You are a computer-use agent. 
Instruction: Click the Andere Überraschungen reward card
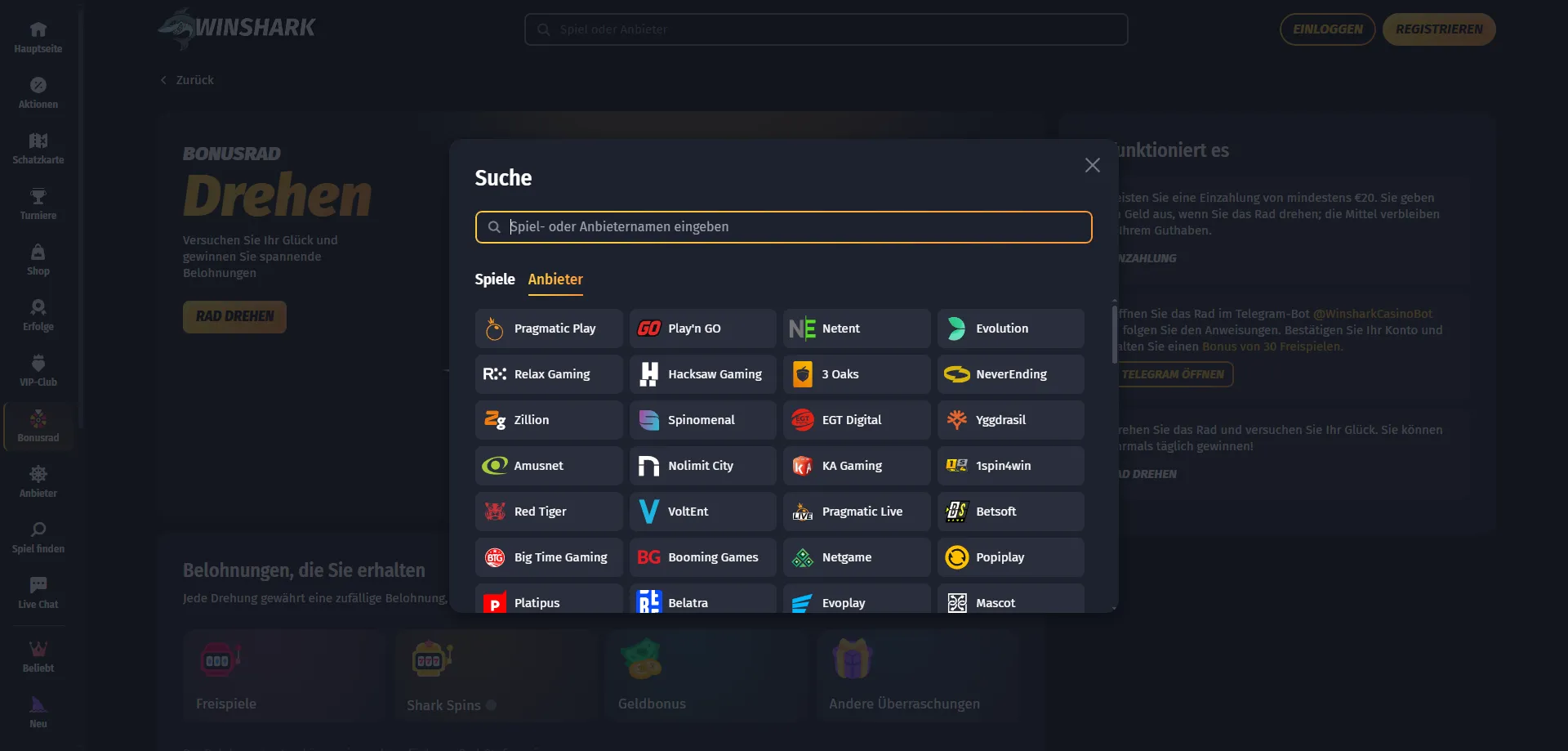(918, 675)
